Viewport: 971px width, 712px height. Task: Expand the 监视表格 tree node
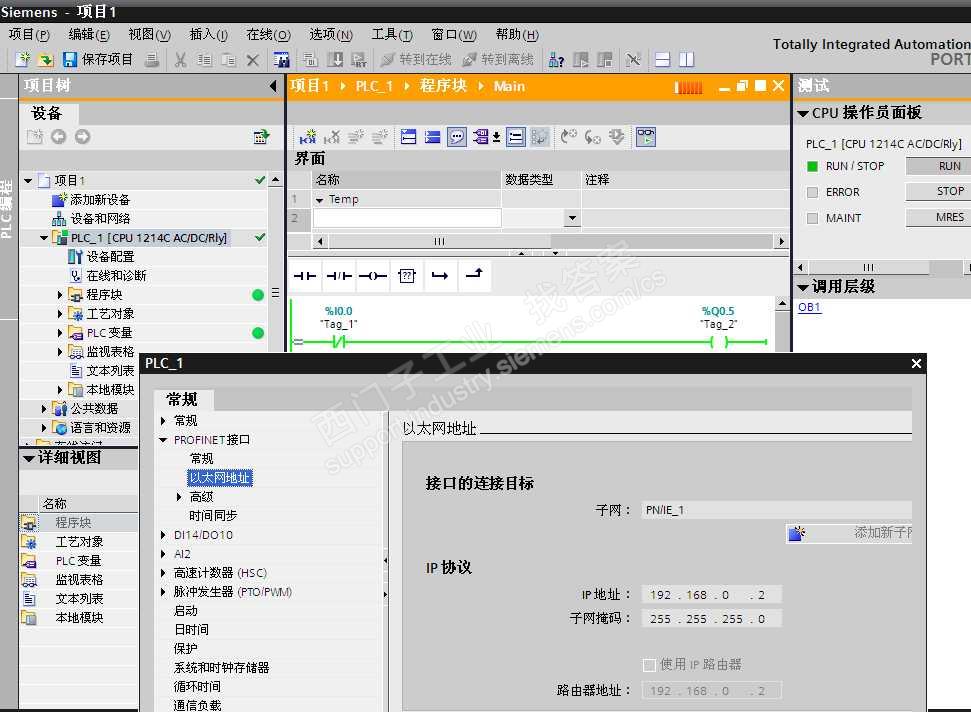pyautogui.click(x=60, y=352)
